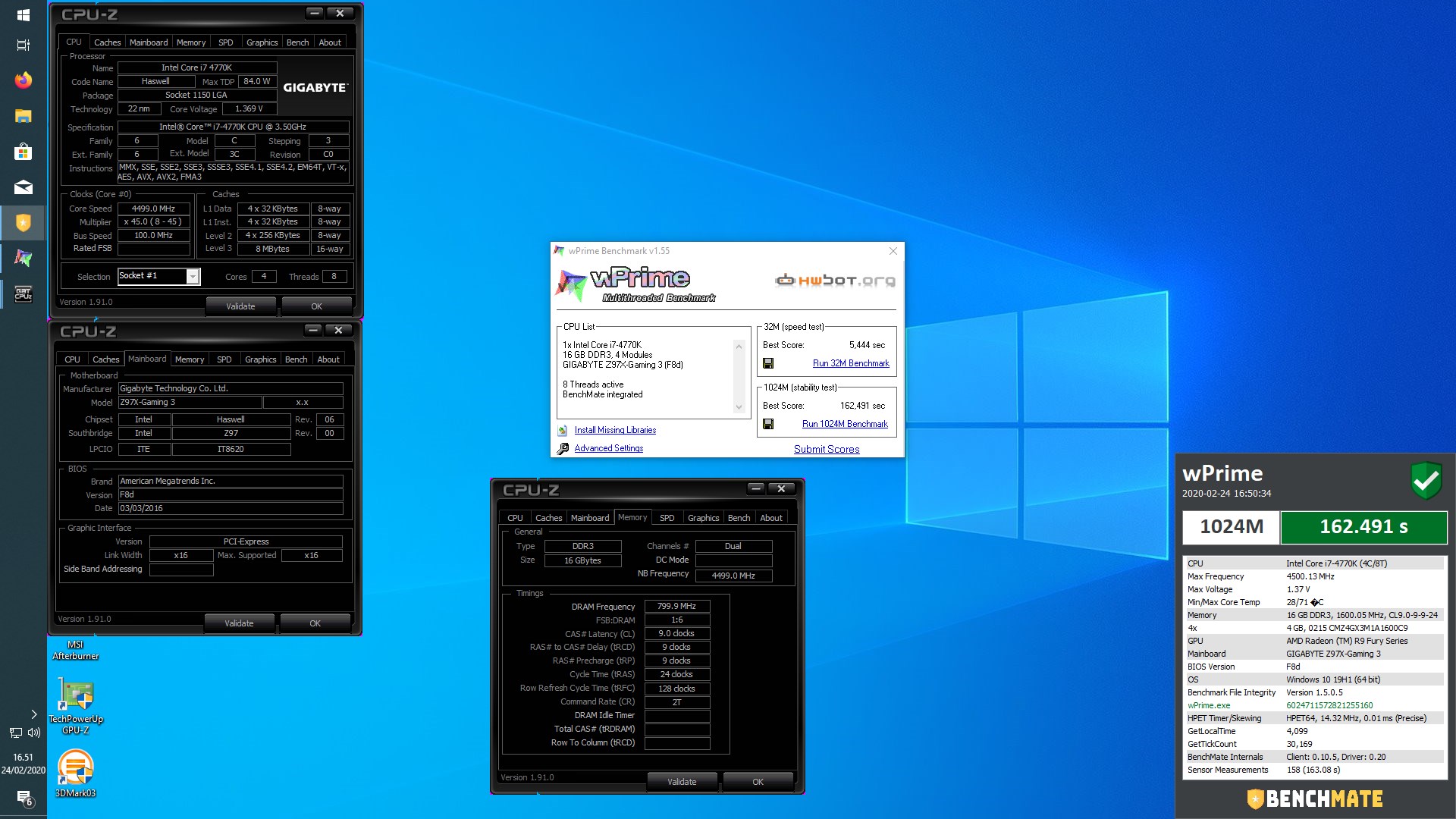1456x819 pixels.
Task: Click Validate in the Mainboard CPU-Z window
Action: (x=239, y=623)
